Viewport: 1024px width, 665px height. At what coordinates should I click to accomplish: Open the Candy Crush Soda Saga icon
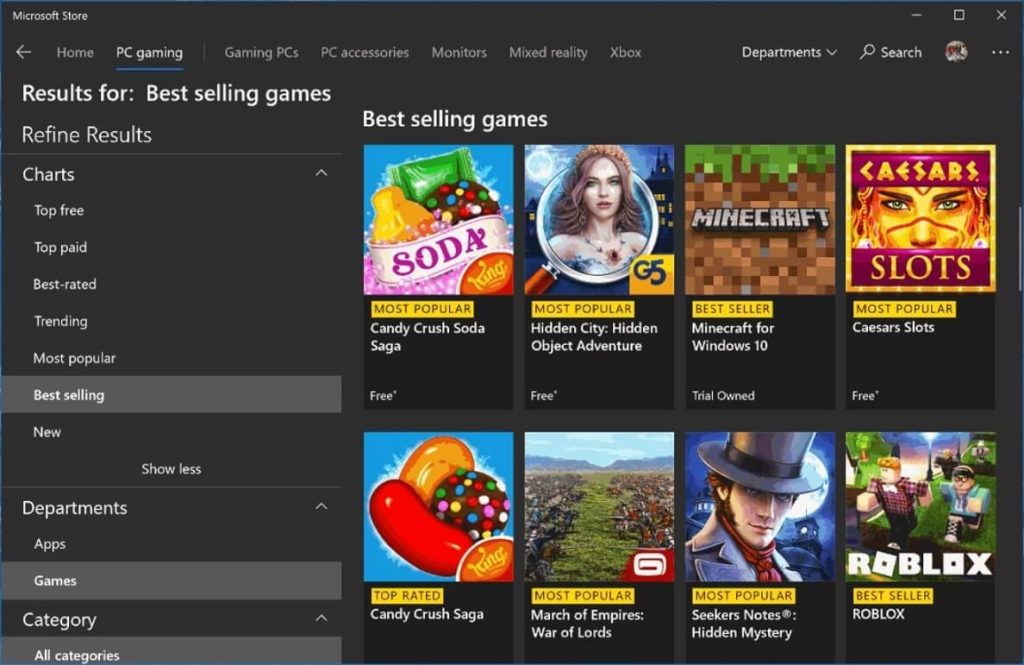pos(438,220)
